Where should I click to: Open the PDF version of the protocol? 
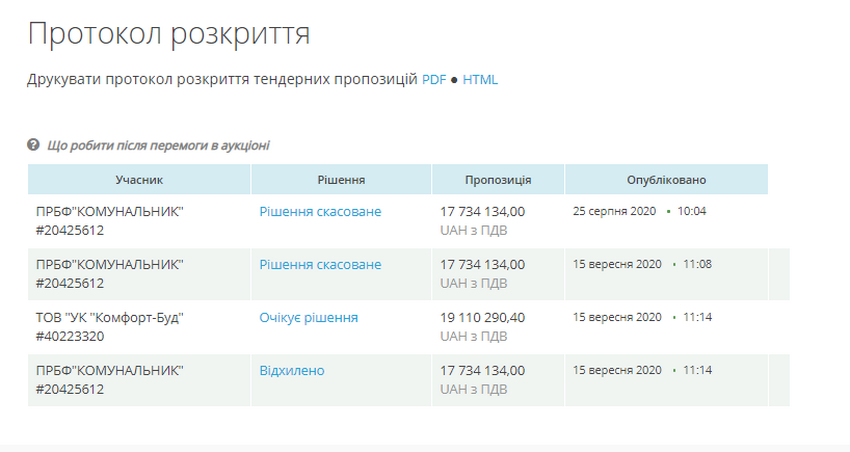click(x=434, y=80)
